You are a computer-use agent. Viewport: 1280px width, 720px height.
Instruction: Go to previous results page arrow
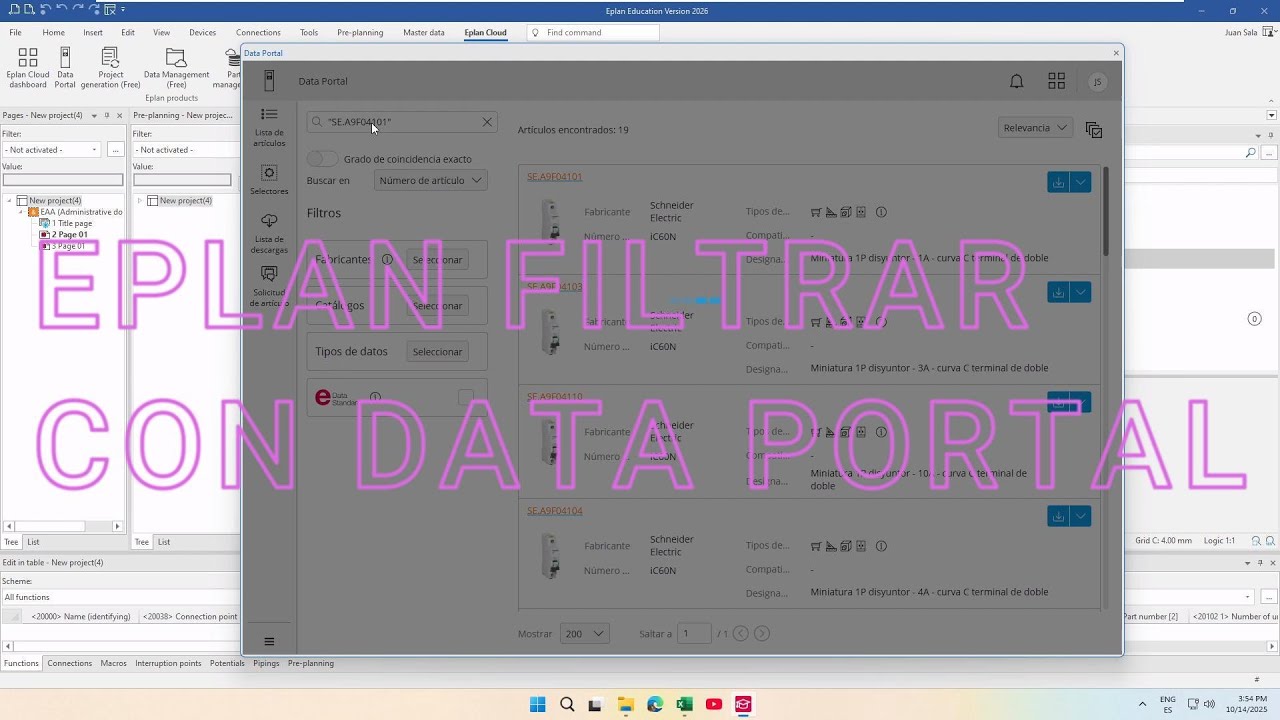(x=741, y=633)
